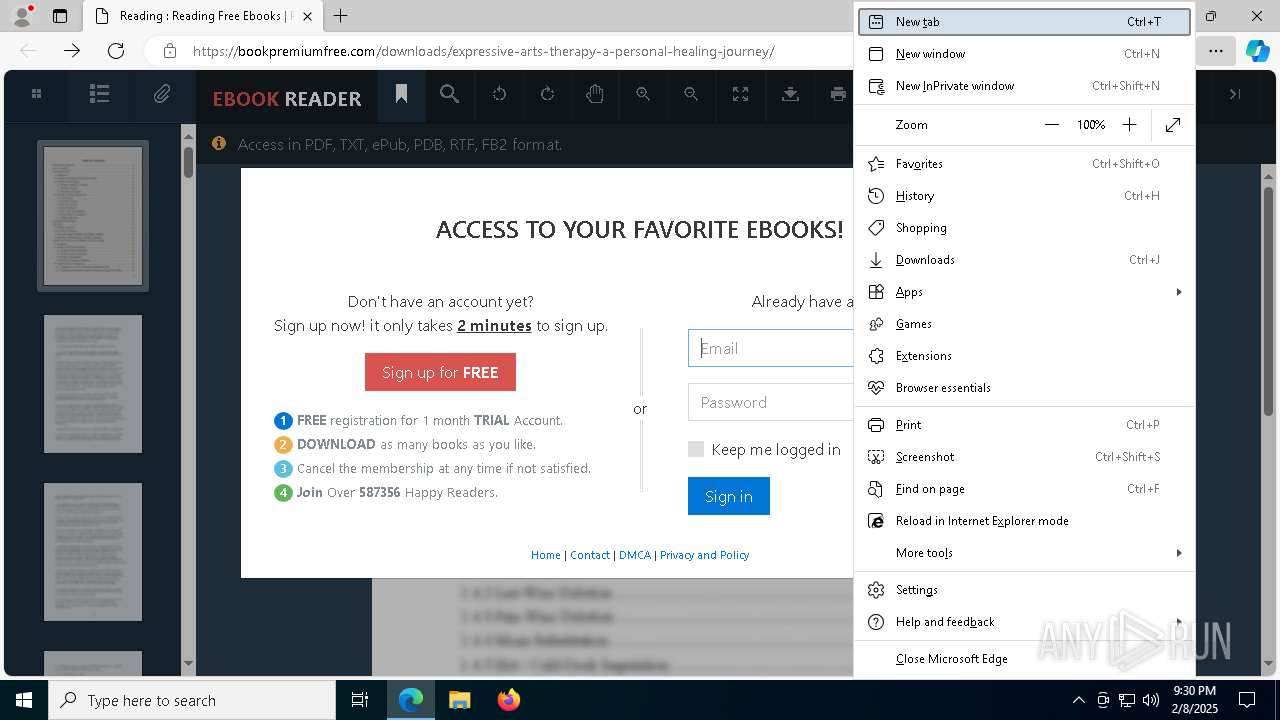The image size is (1280, 720).
Task: Open Games from Edge menu
Action: point(1024,324)
